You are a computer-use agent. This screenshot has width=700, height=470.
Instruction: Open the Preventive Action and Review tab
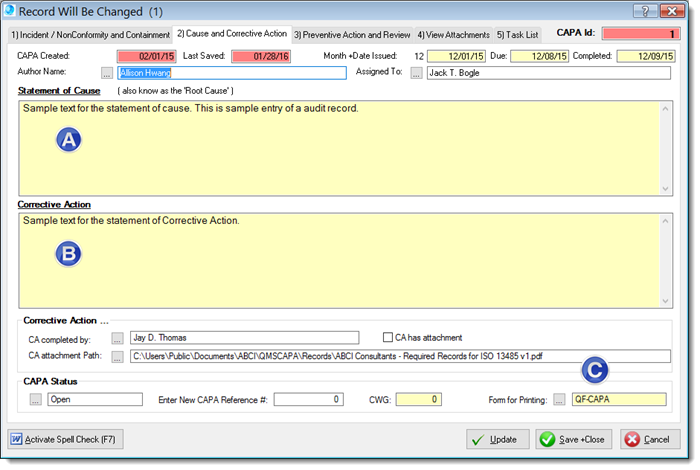tap(351, 34)
